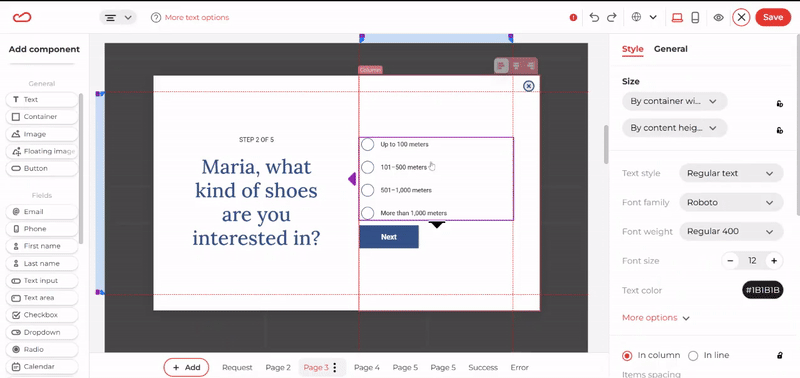800x378 pixels.
Task: Open text color swatch #1B1B1B
Action: (763, 290)
